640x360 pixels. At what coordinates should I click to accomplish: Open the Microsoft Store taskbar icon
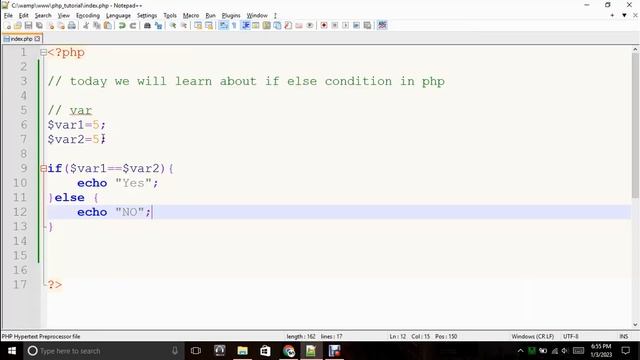[265, 351]
